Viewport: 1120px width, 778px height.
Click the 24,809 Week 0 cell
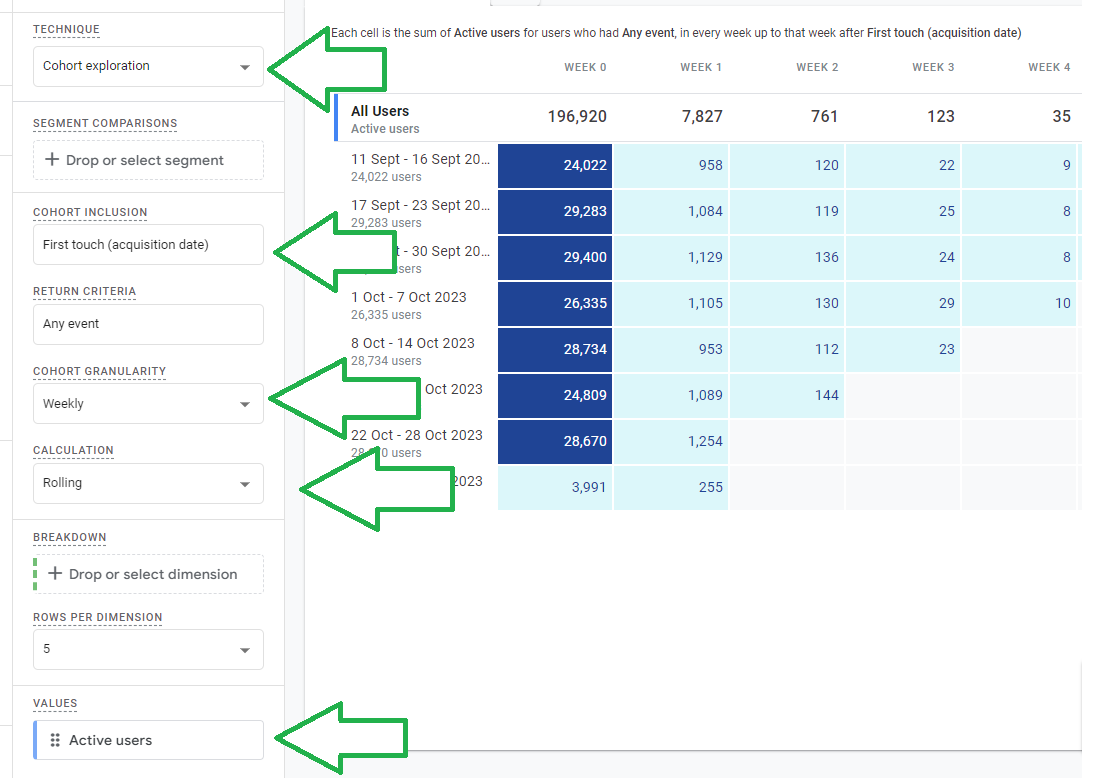click(x=555, y=396)
